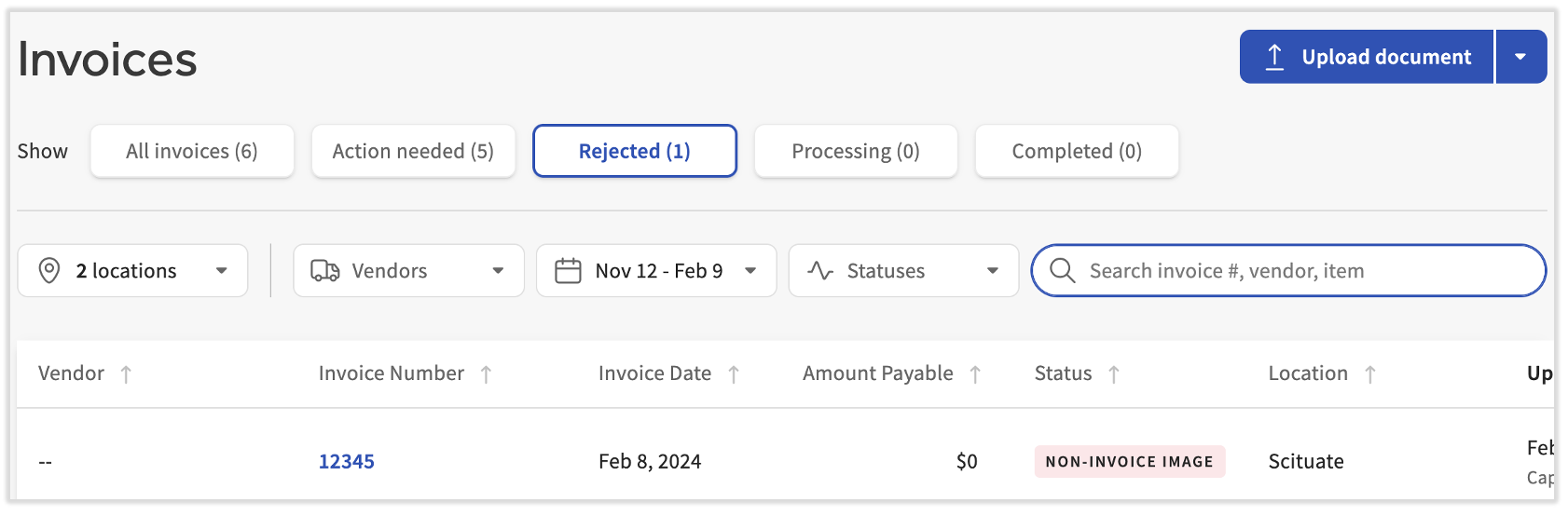Show Processing invoices

point(856,151)
